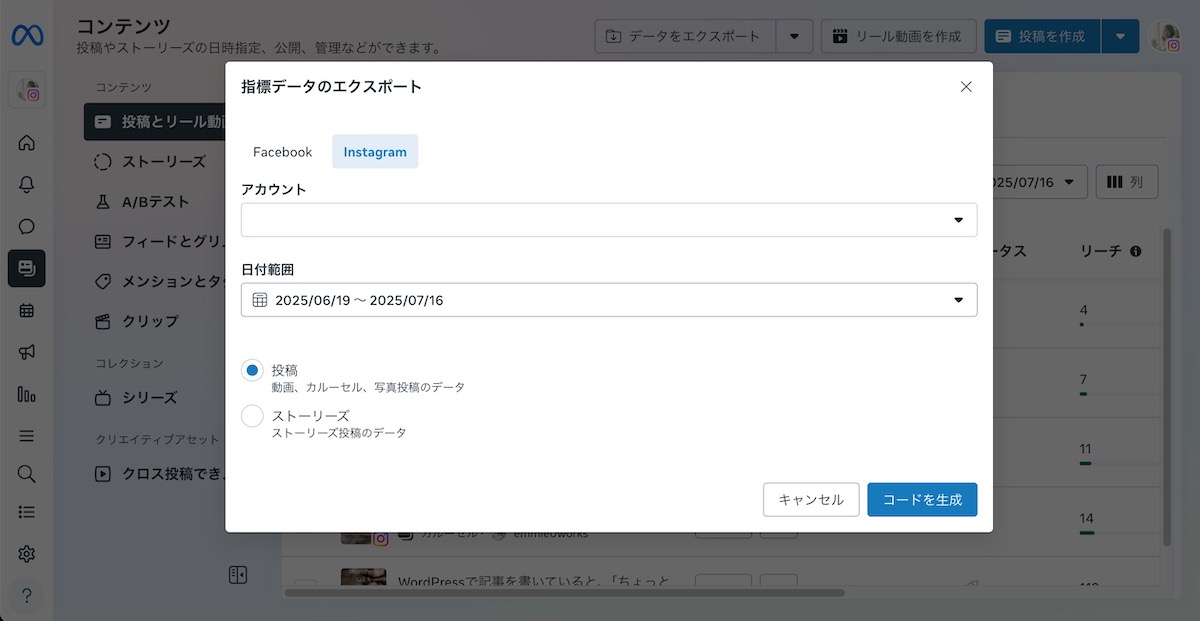Close the export dialog with X
The width and height of the screenshot is (1200, 621).
(x=966, y=87)
